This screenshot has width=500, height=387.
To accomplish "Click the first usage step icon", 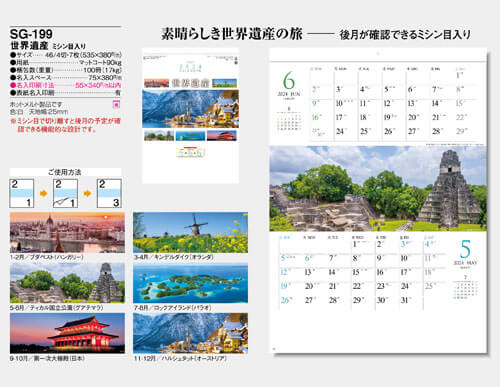I will (x=22, y=193).
